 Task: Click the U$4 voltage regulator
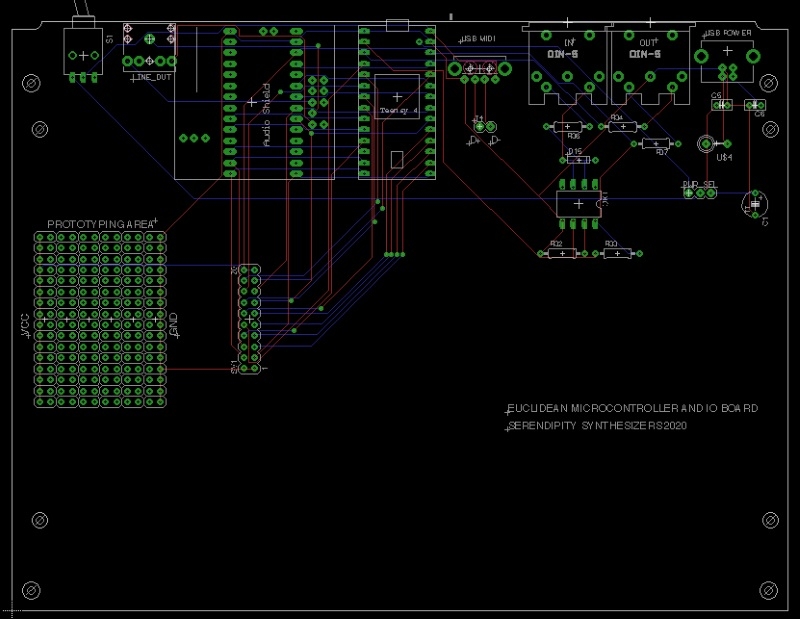pos(713,145)
